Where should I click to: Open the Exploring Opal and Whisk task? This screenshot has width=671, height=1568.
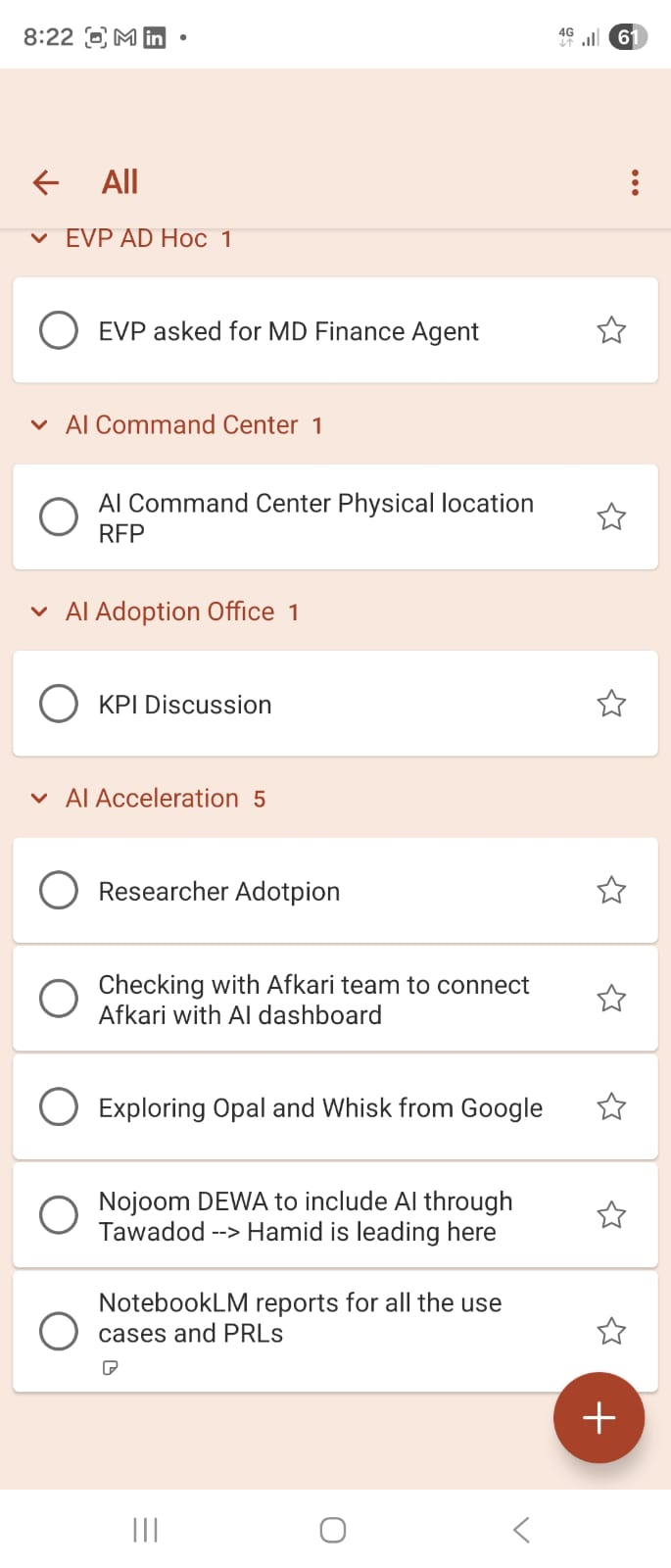tap(320, 1107)
